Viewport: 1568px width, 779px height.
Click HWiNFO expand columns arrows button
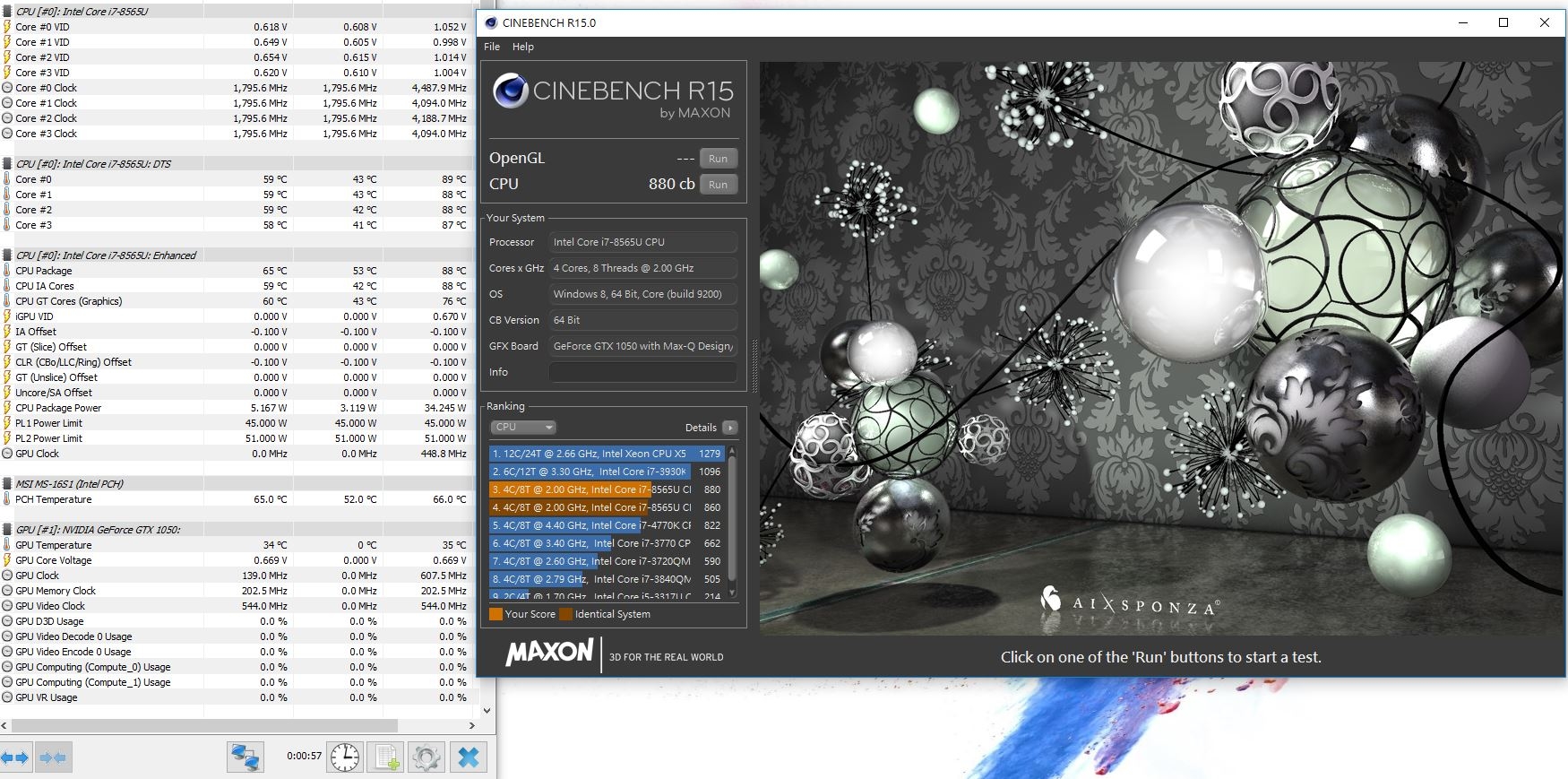click(x=16, y=757)
